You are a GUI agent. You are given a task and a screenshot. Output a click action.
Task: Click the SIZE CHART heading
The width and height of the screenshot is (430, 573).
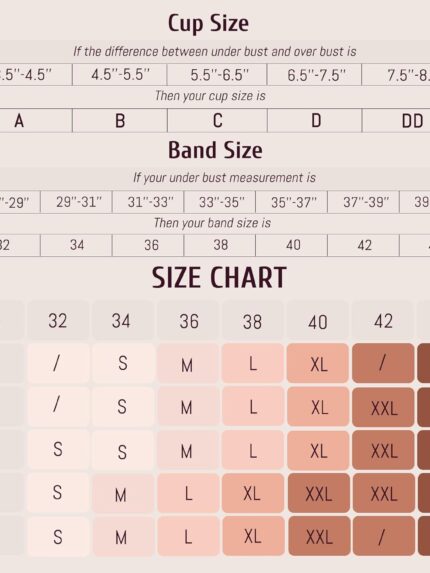coord(219,278)
